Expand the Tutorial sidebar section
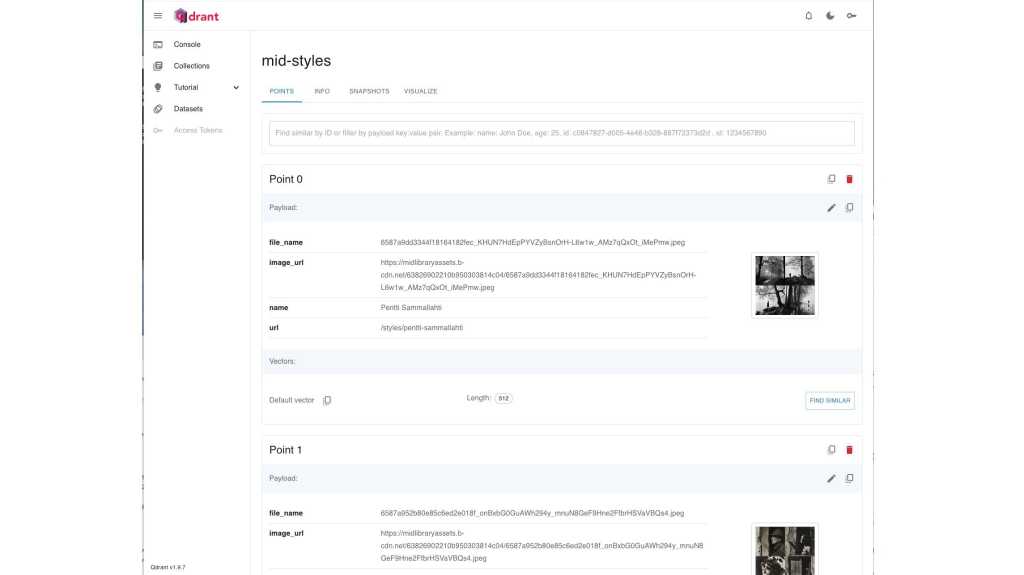 click(x=236, y=88)
